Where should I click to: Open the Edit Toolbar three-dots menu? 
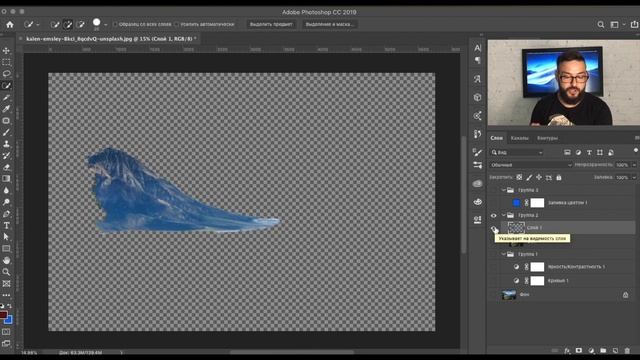pyautogui.click(x=6, y=295)
